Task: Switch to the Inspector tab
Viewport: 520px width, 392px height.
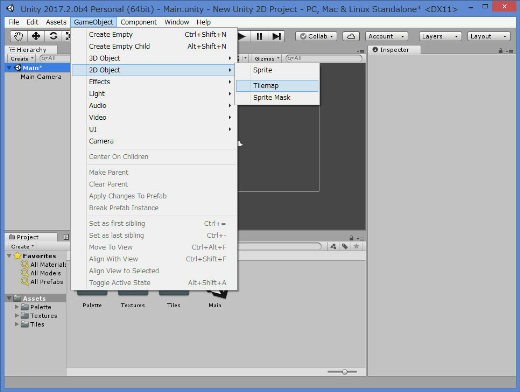Action: pyautogui.click(x=395, y=50)
